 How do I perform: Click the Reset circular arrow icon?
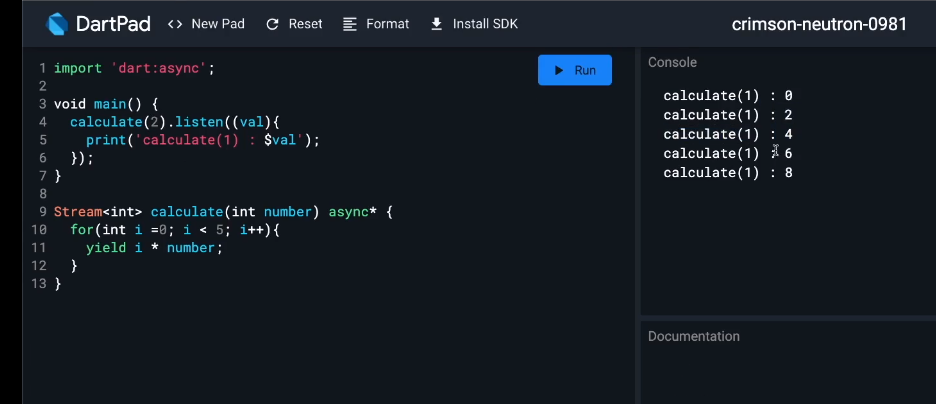(272, 24)
